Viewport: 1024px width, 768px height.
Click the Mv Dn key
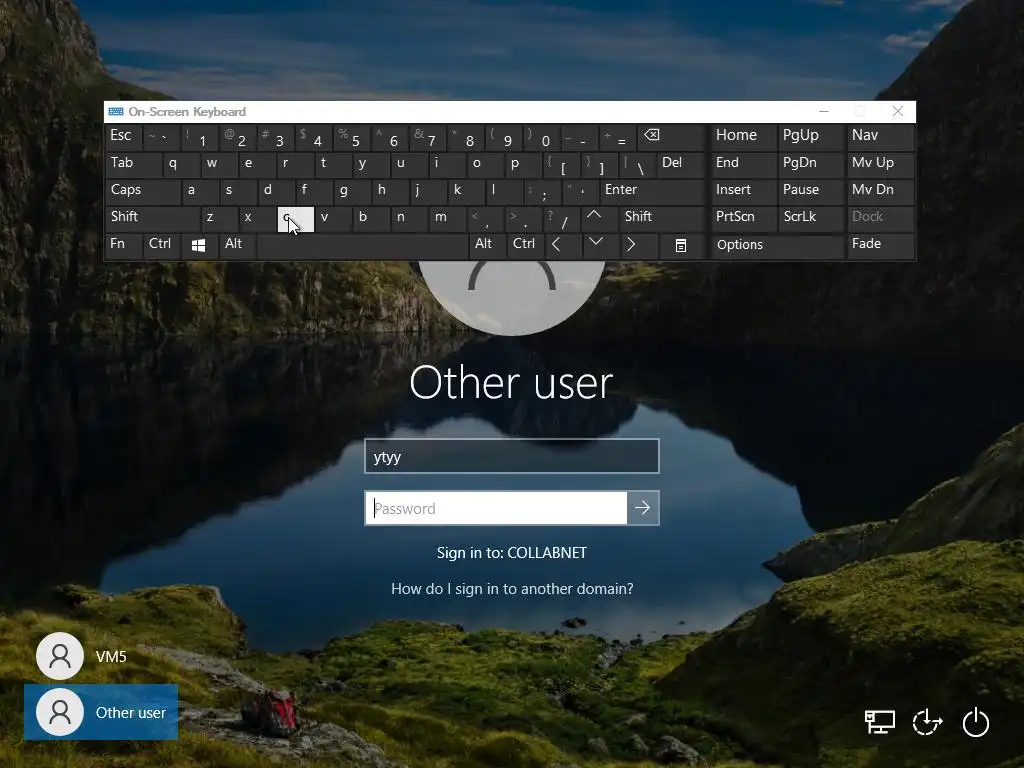point(880,191)
